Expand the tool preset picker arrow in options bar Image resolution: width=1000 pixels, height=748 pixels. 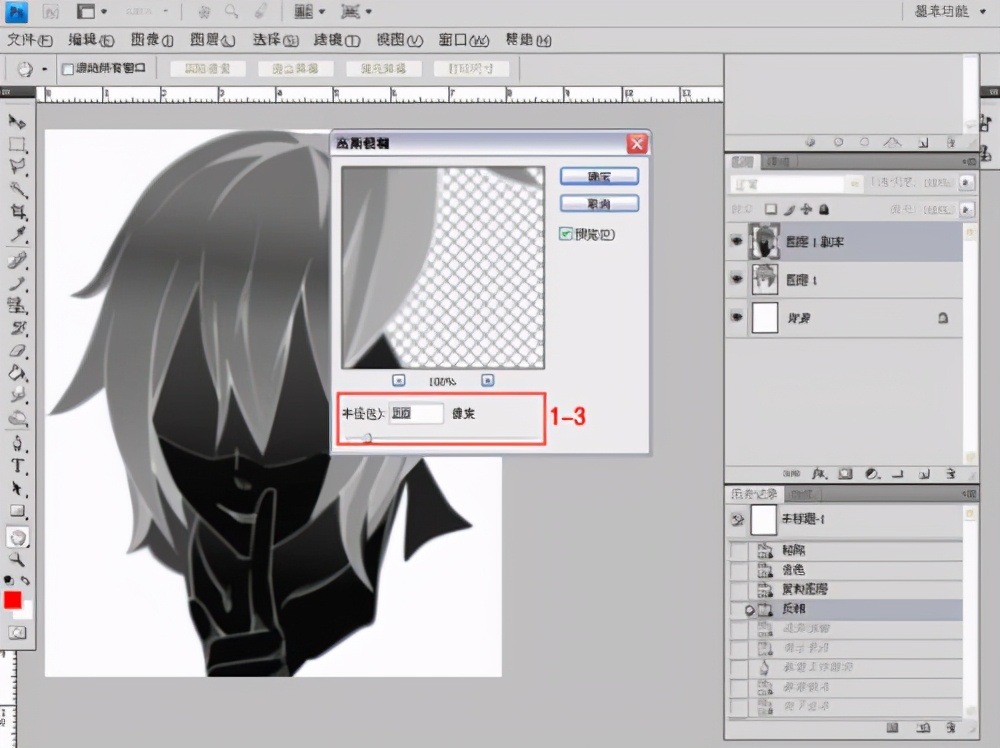pyautogui.click(x=45, y=69)
